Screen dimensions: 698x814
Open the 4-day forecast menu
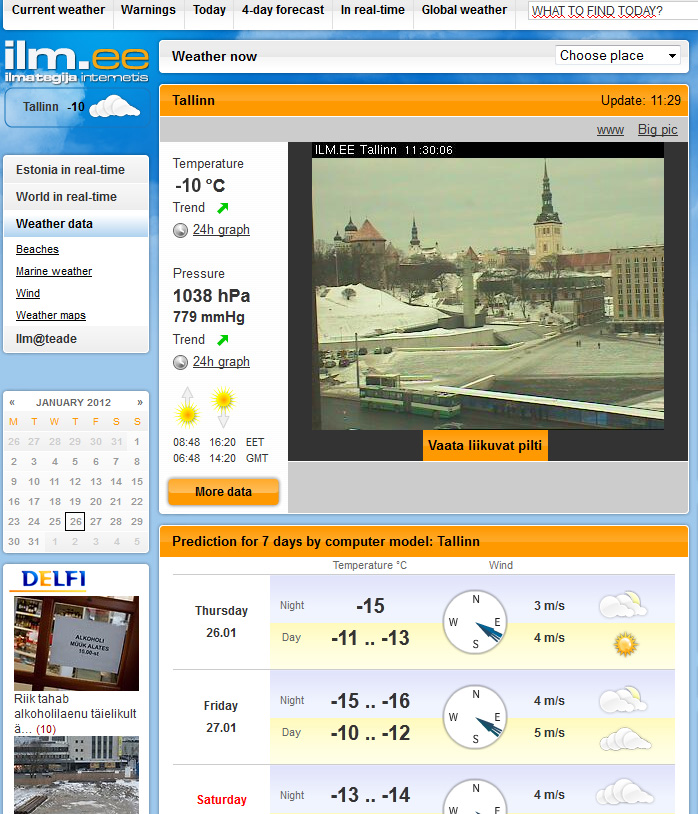pyautogui.click(x=283, y=10)
